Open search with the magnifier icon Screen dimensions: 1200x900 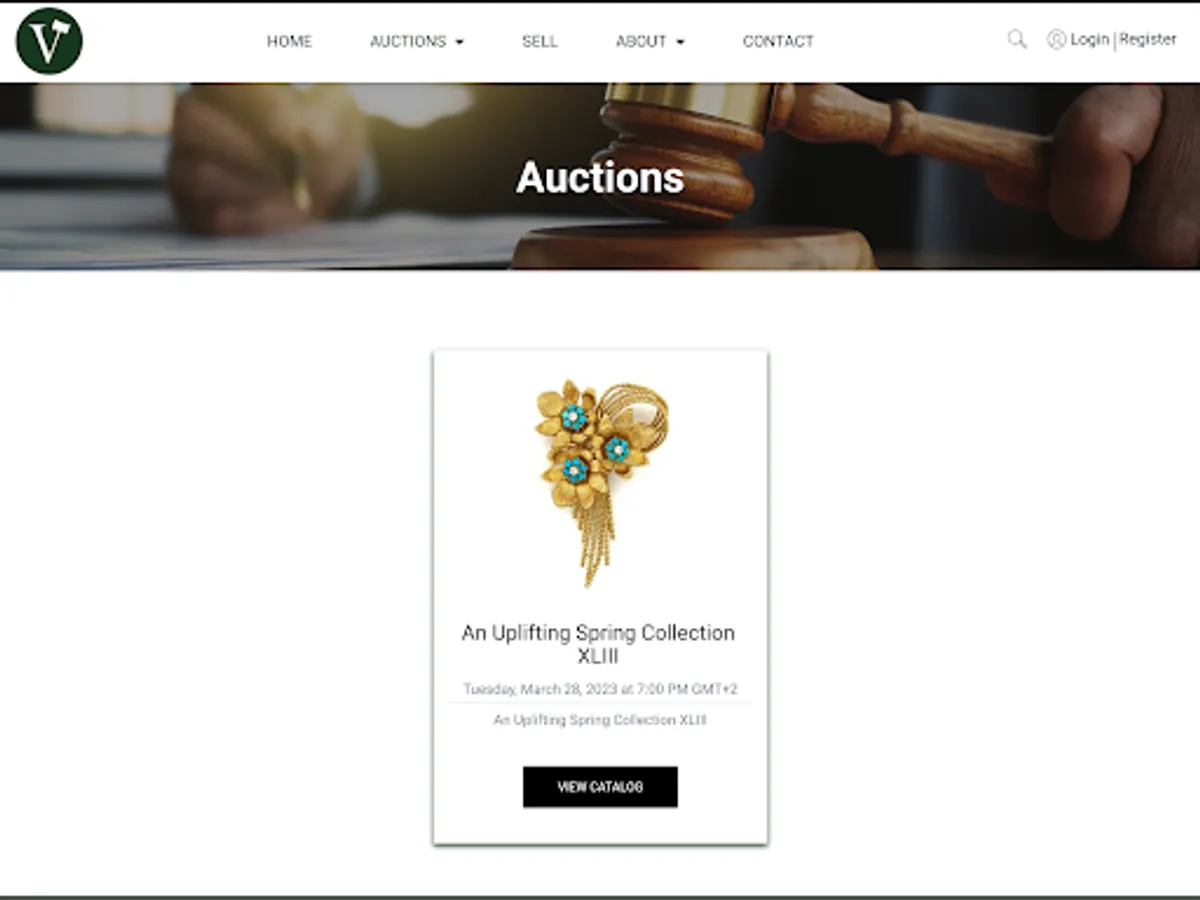[1017, 40]
